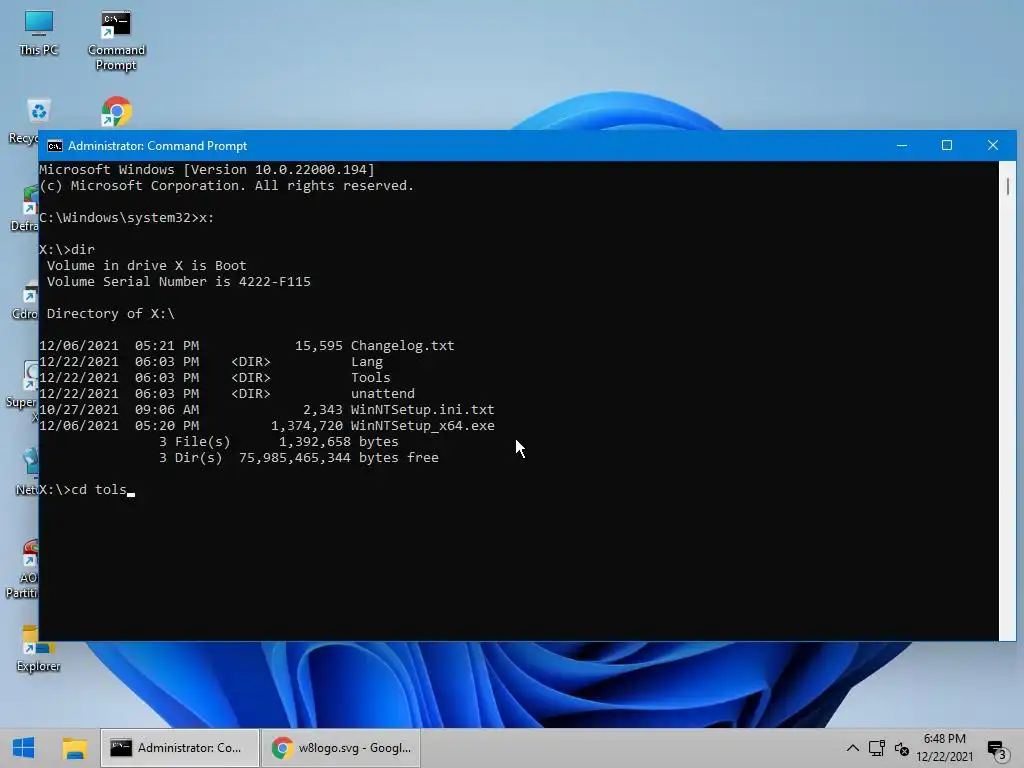Open the muted volume tray icon
The width and height of the screenshot is (1024, 768).
[902, 748]
